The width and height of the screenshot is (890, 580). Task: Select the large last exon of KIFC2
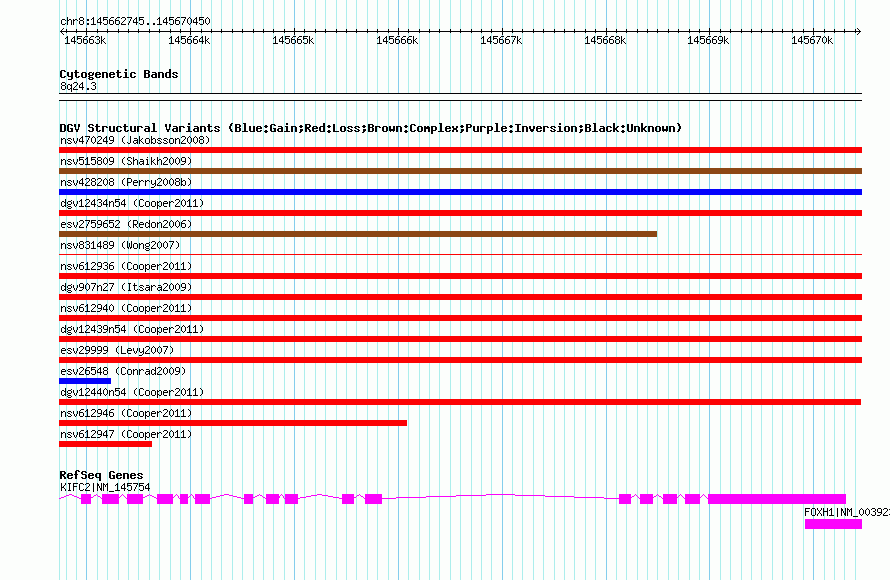777,499
